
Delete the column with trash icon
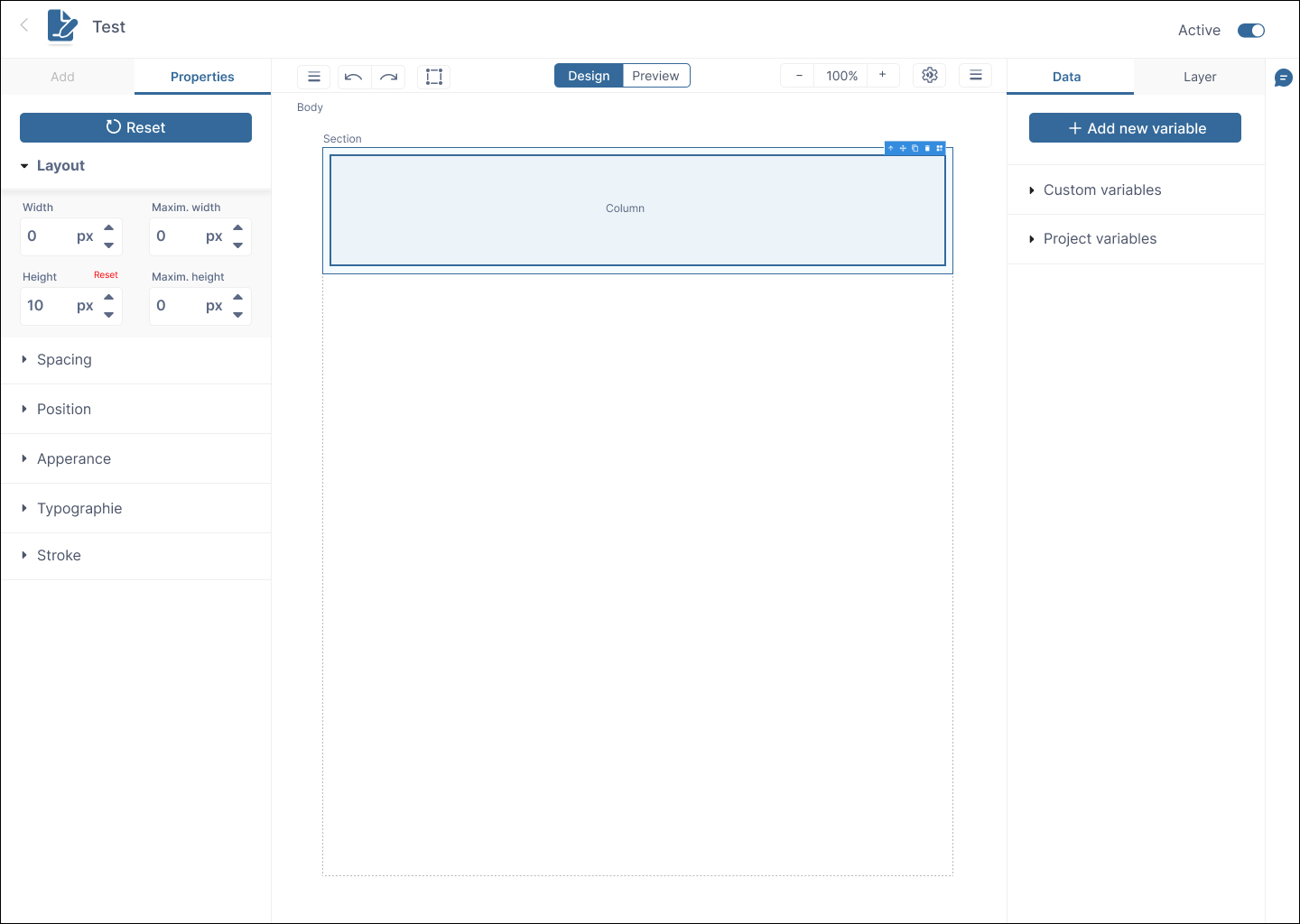pos(927,148)
